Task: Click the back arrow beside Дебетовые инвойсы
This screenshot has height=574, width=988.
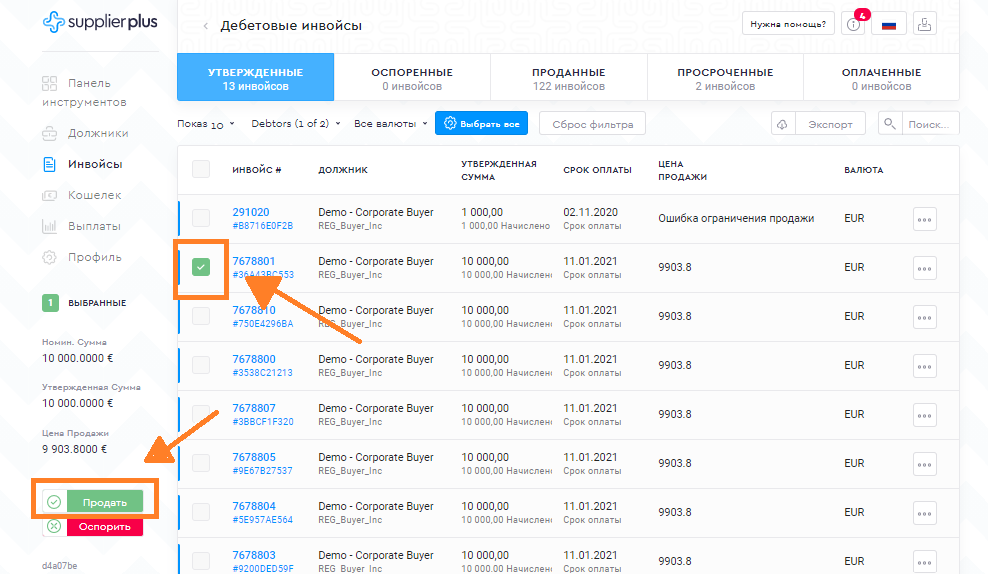Action: point(206,26)
